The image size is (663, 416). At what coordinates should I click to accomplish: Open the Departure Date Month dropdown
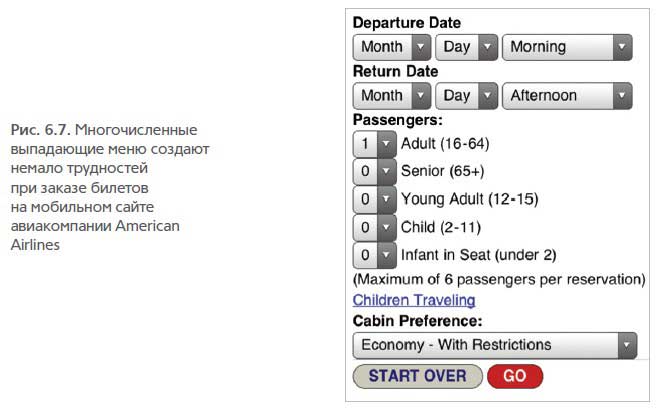pos(392,47)
